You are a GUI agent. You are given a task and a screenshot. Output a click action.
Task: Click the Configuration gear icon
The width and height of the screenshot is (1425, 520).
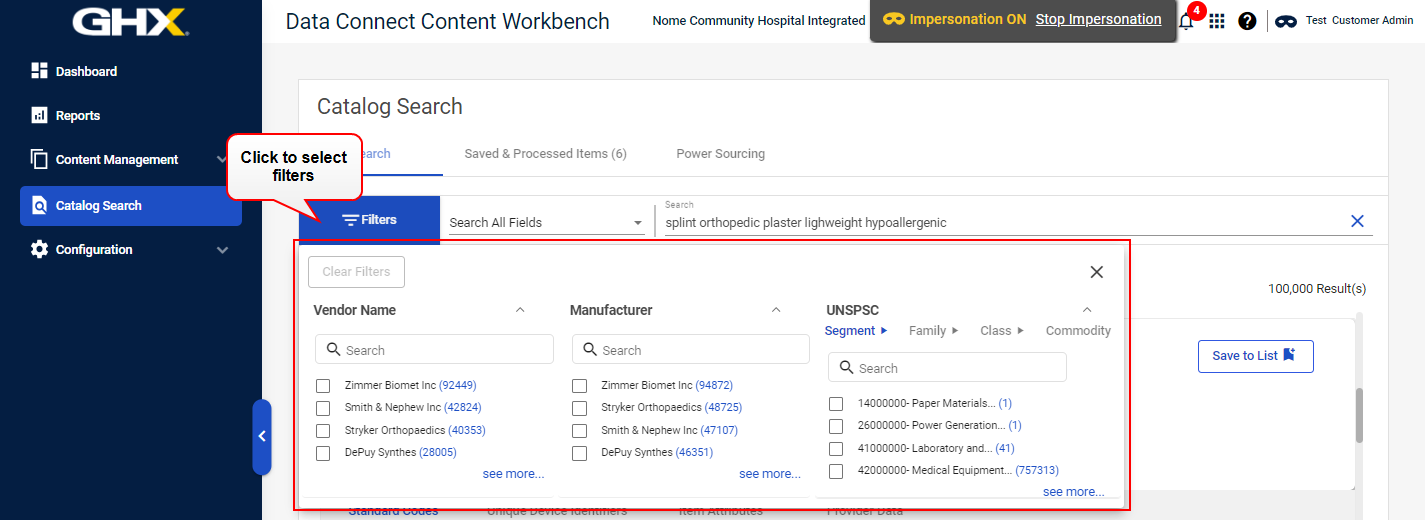coord(40,249)
